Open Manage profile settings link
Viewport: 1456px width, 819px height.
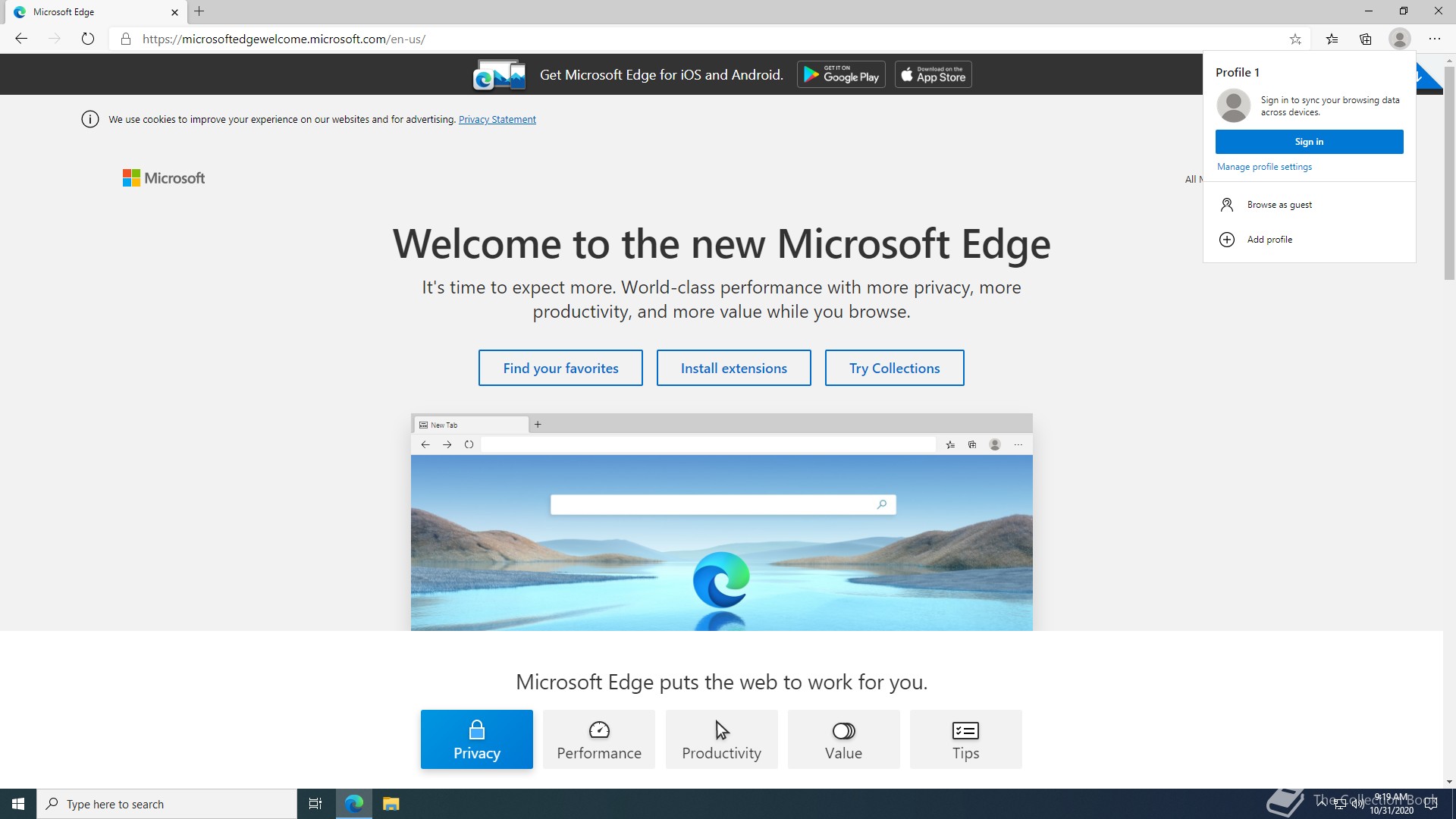coord(1264,167)
